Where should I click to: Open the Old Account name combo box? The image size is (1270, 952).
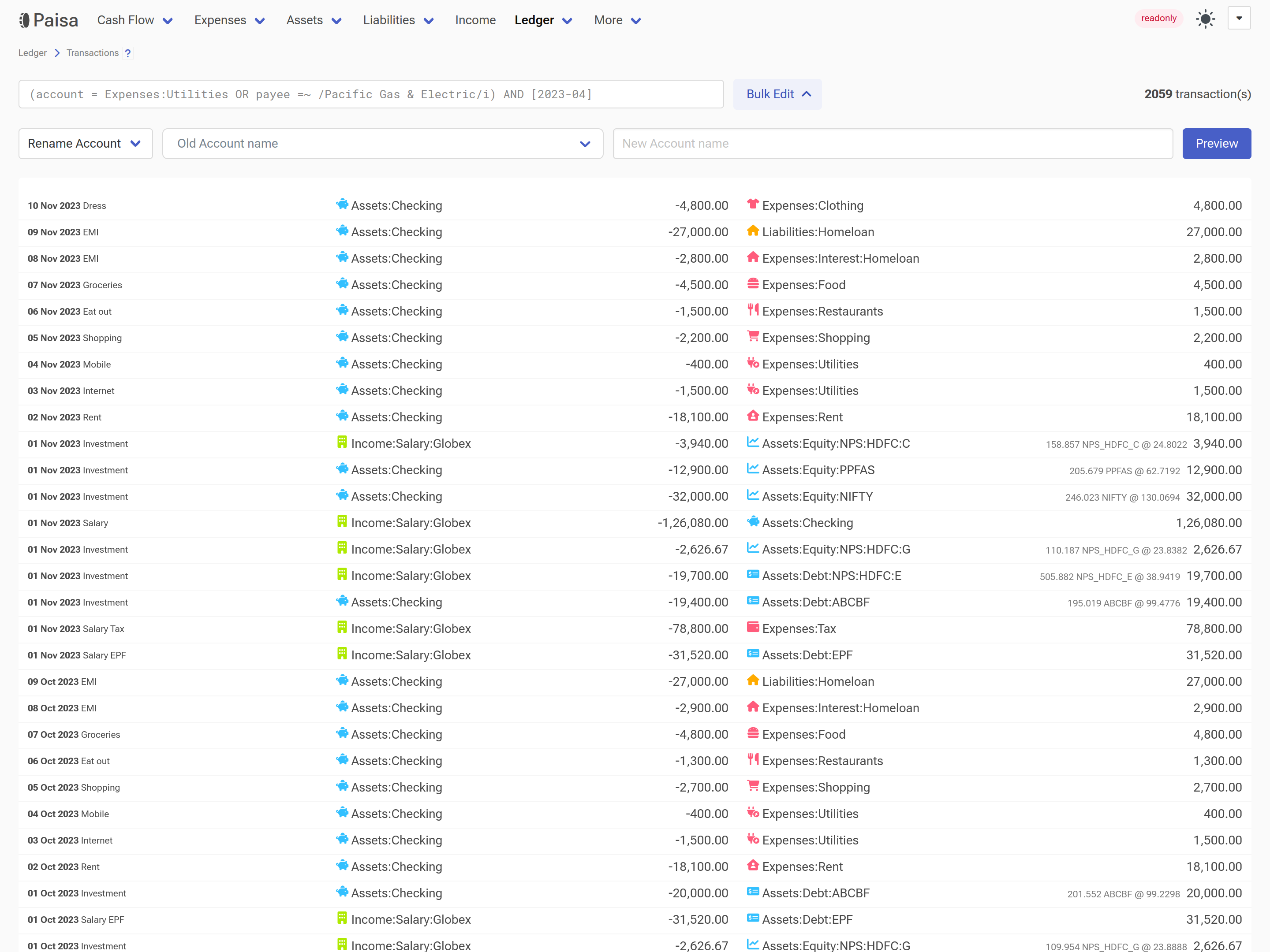382,143
